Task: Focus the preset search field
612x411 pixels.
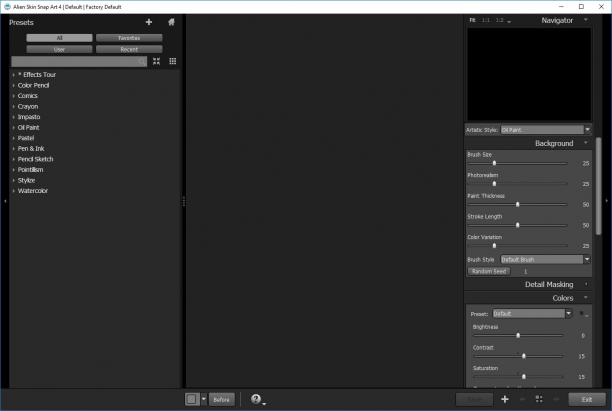Action: pos(79,62)
